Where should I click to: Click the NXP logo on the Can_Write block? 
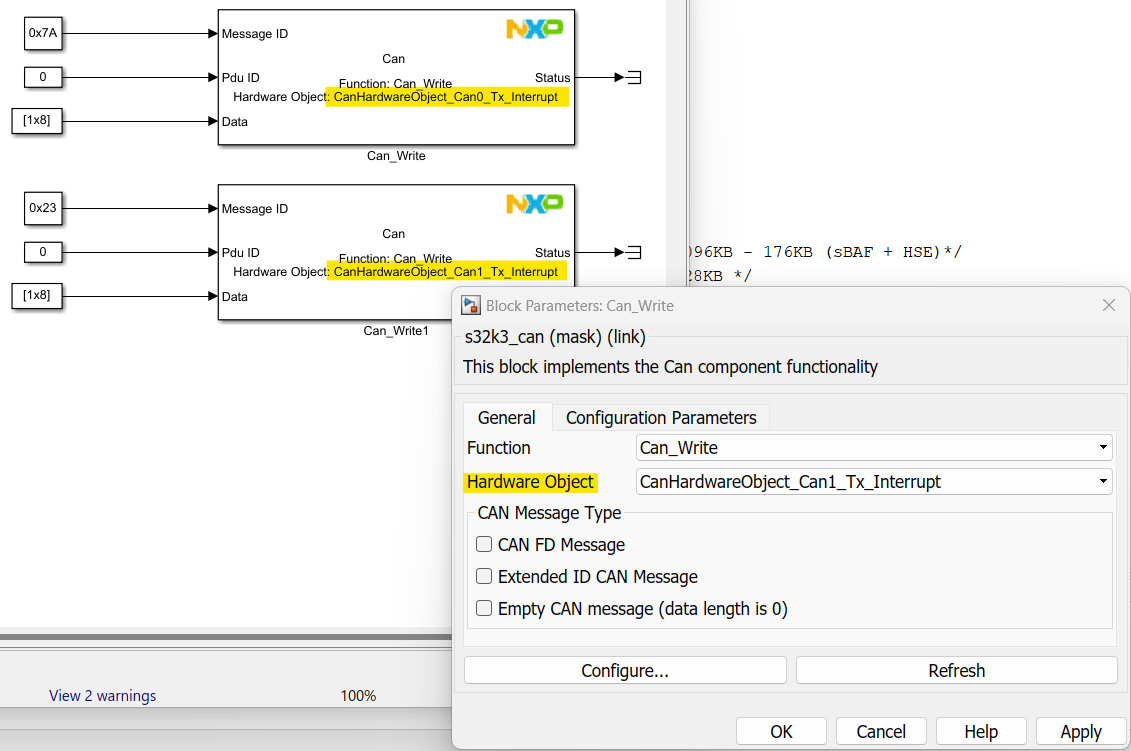click(535, 29)
